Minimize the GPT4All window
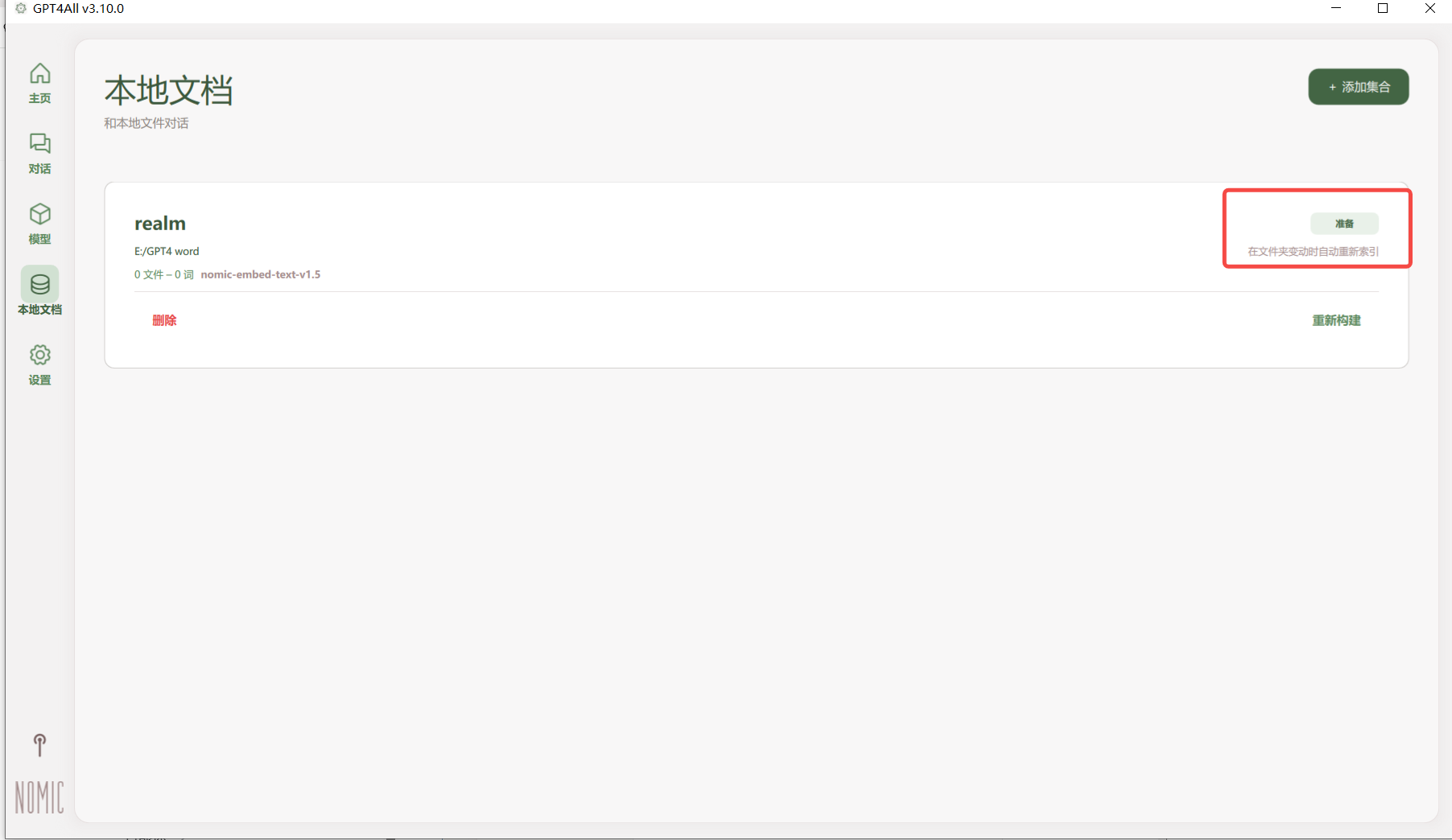 1336,9
